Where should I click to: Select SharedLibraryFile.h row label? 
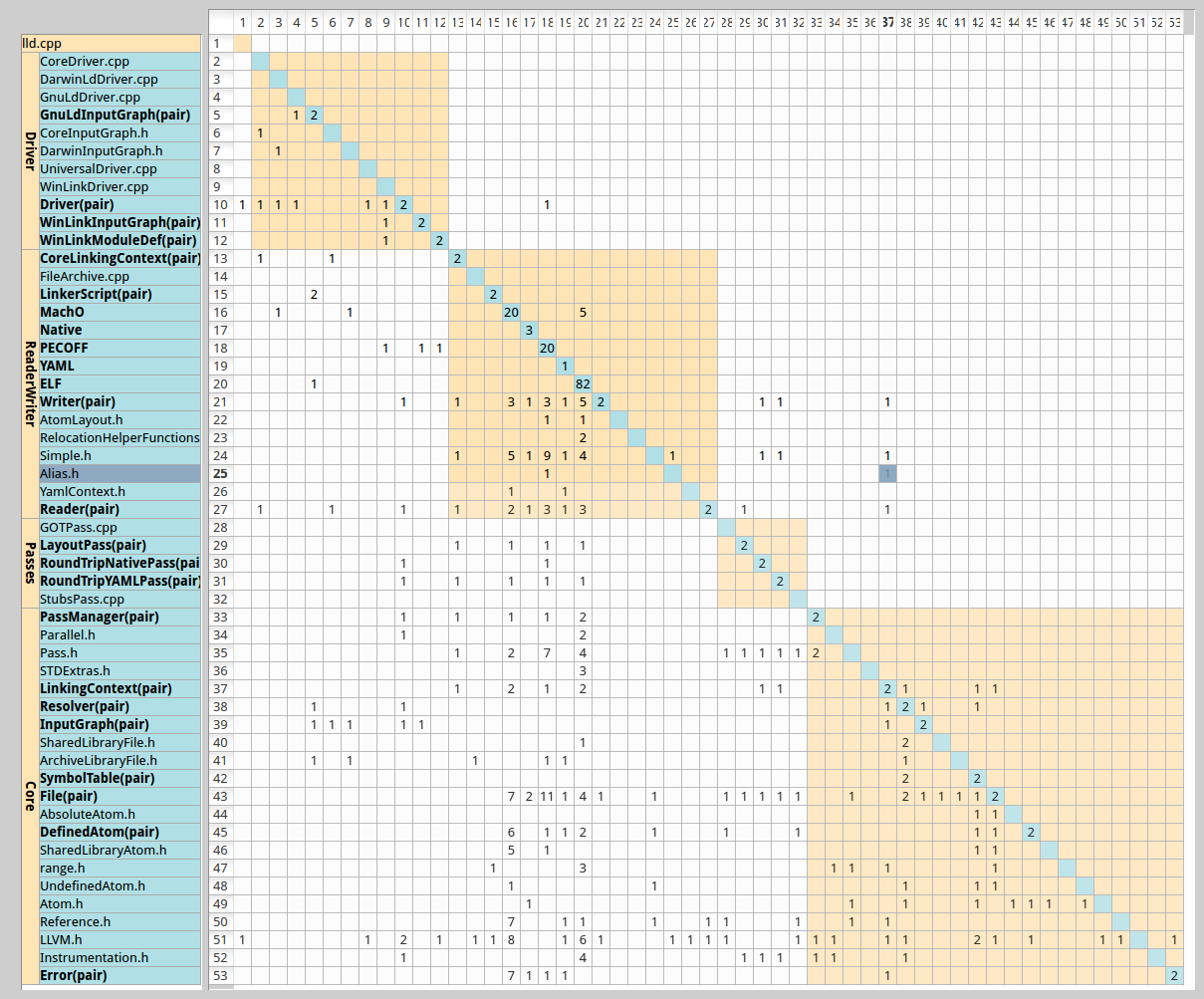click(x=120, y=743)
